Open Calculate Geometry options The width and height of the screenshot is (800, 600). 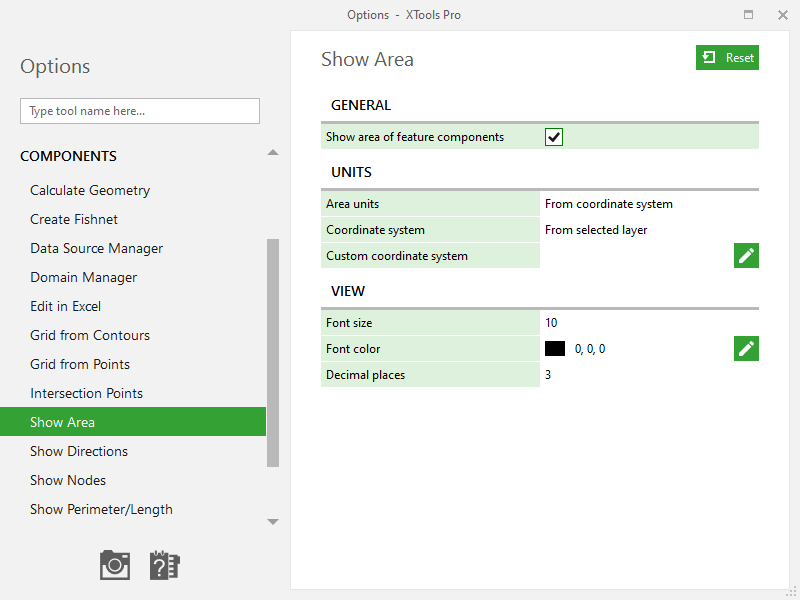tap(90, 190)
